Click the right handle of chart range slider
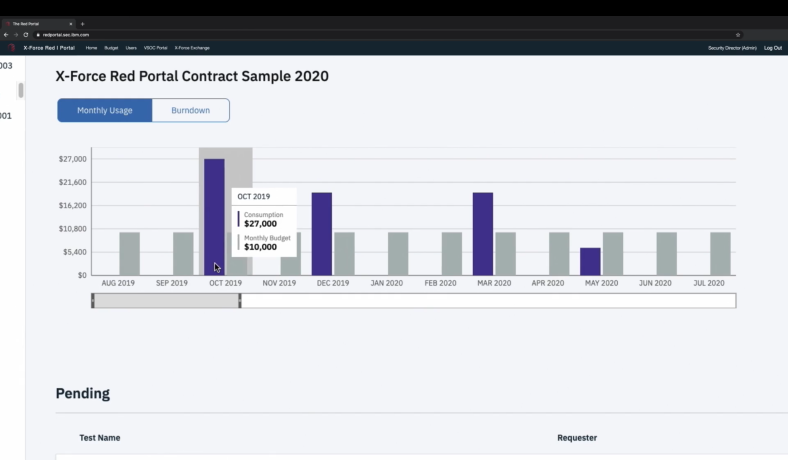This screenshot has height=460, width=788. pos(240,301)
